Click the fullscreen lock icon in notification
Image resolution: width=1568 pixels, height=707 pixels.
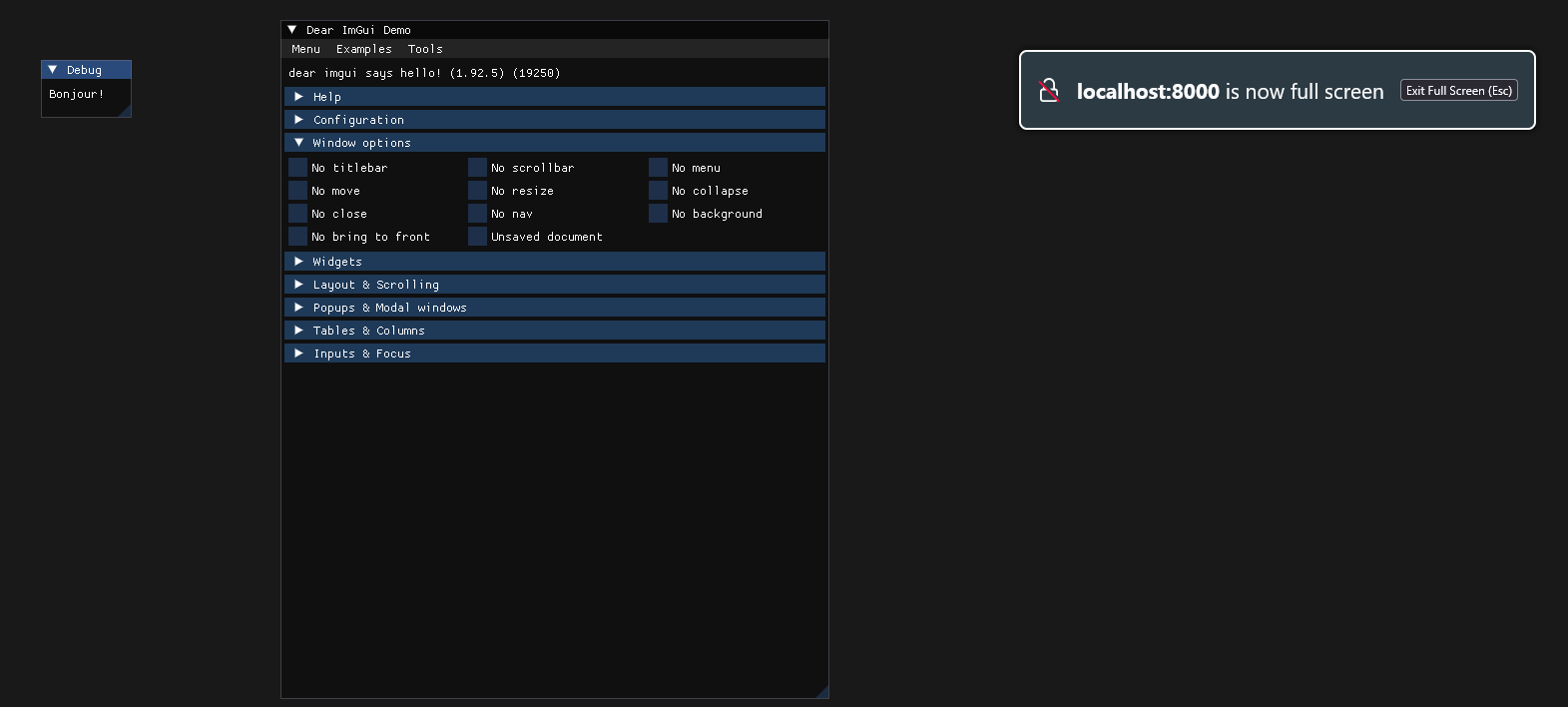tap(1048, 91)
